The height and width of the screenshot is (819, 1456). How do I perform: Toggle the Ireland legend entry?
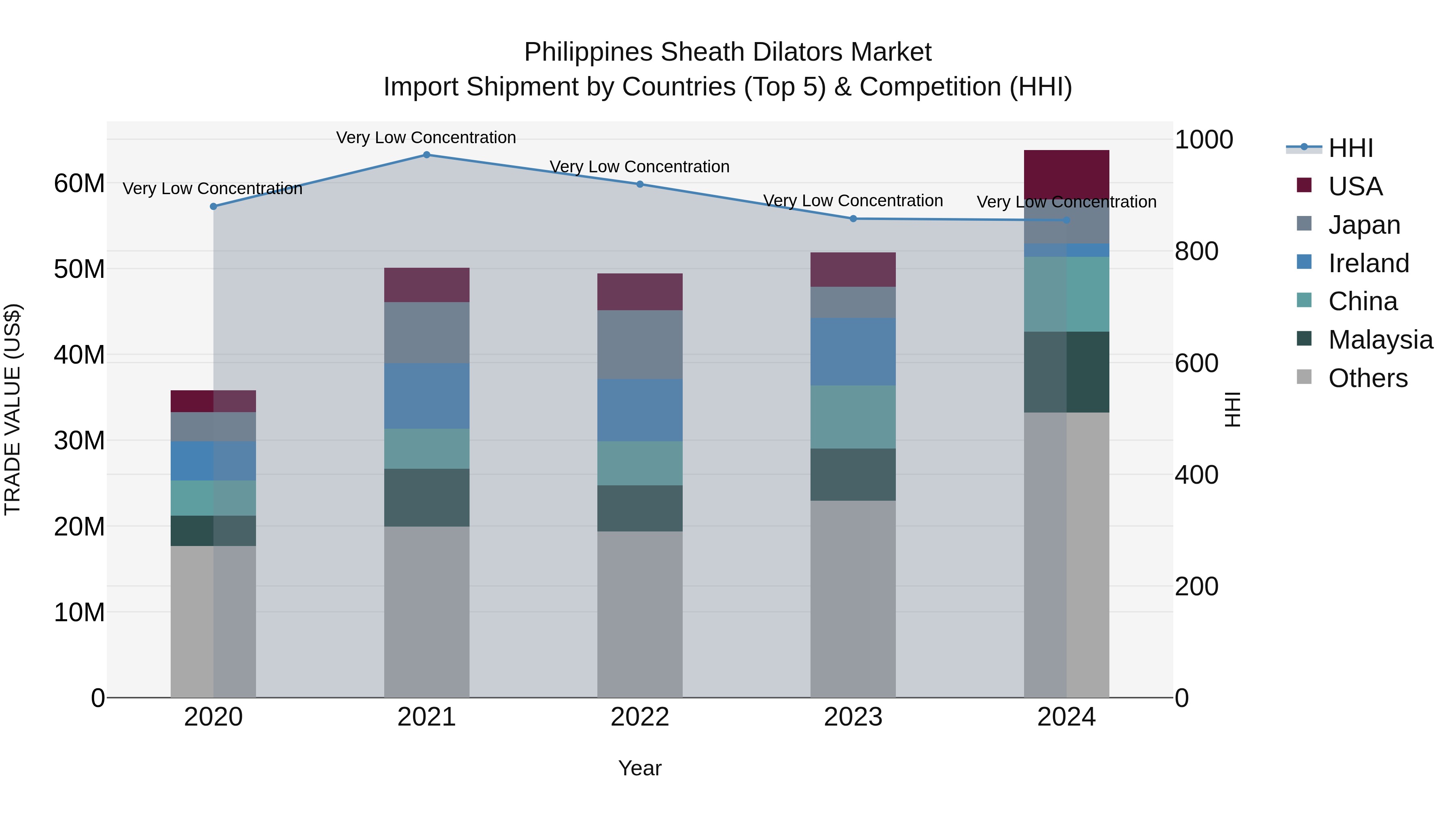point(1352,263)
